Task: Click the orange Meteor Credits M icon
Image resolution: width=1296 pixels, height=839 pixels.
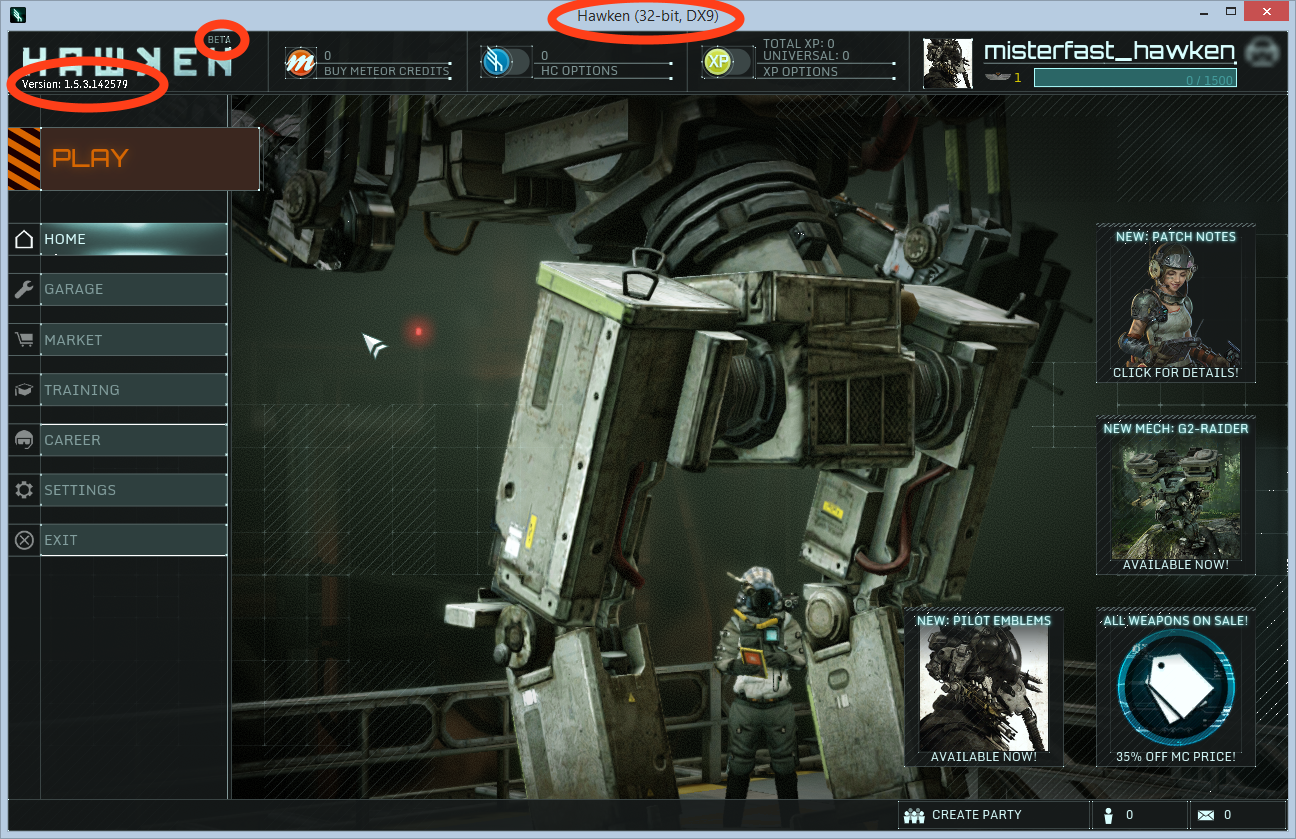Action: (x=300, y=63)
